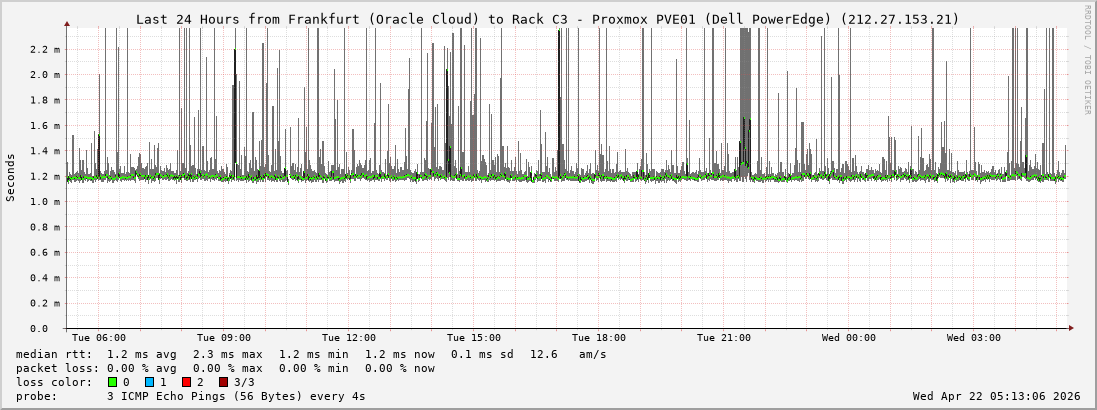Click the red arrow atop the y-axis

(x=67, y=23)
